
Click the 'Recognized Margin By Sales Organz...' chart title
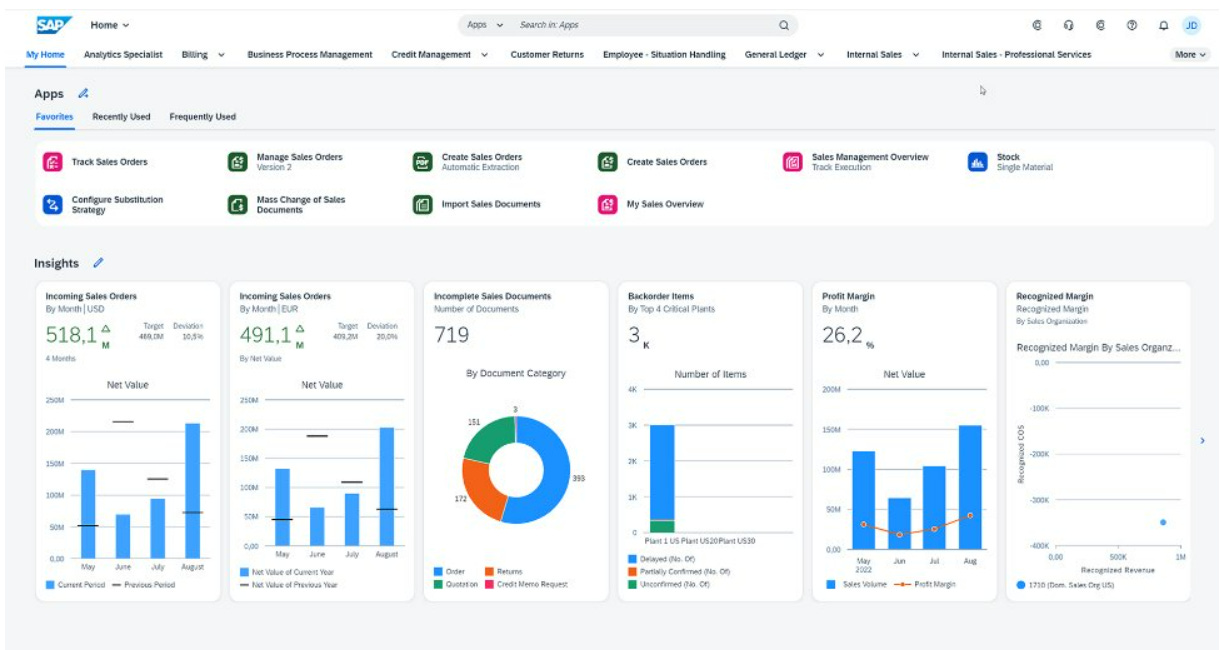(x=1098, y=348)
